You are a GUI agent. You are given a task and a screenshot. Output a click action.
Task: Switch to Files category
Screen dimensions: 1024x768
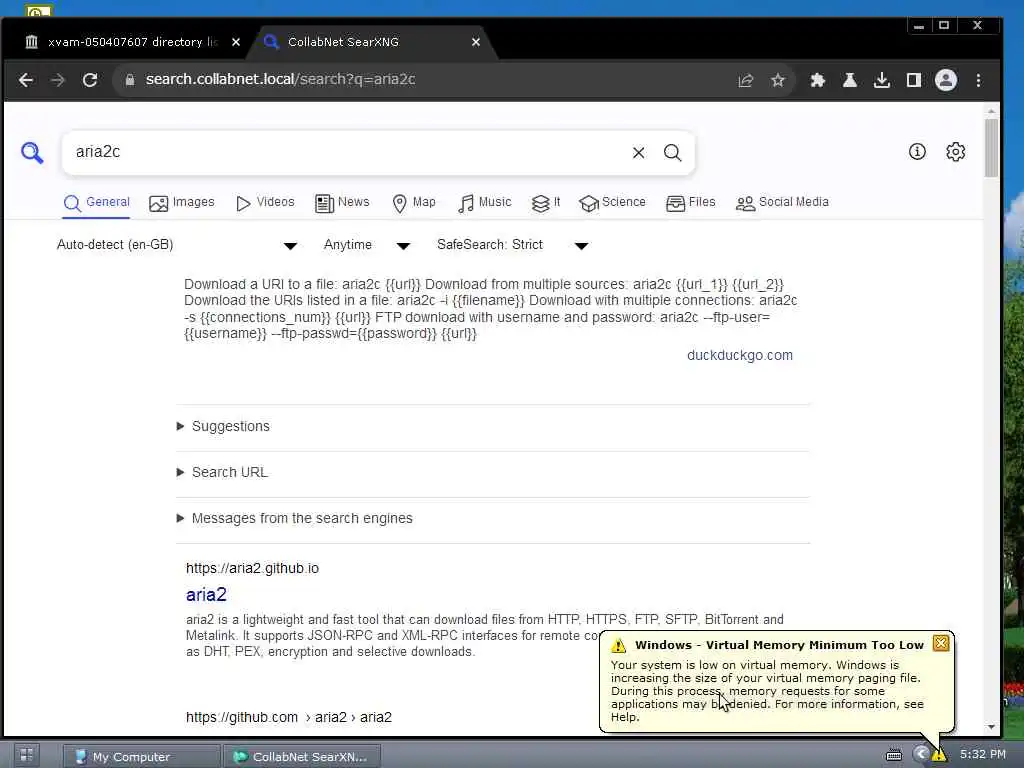(x=690, y=202)
